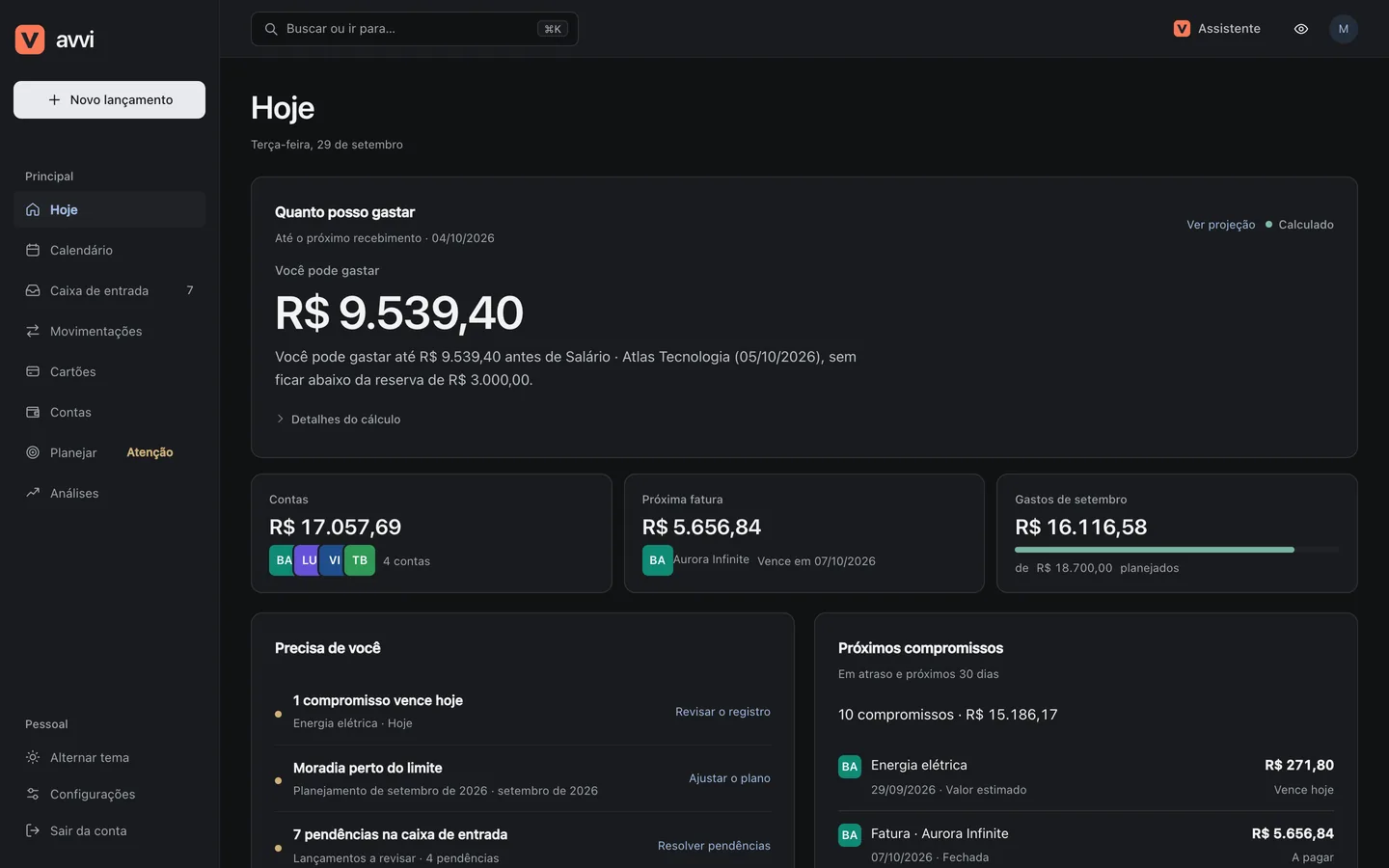The height and width of the screenshot is (868, 1389).
Task: Click the Gastos de setembro progress bar
Action: (x=1177, y=550)
